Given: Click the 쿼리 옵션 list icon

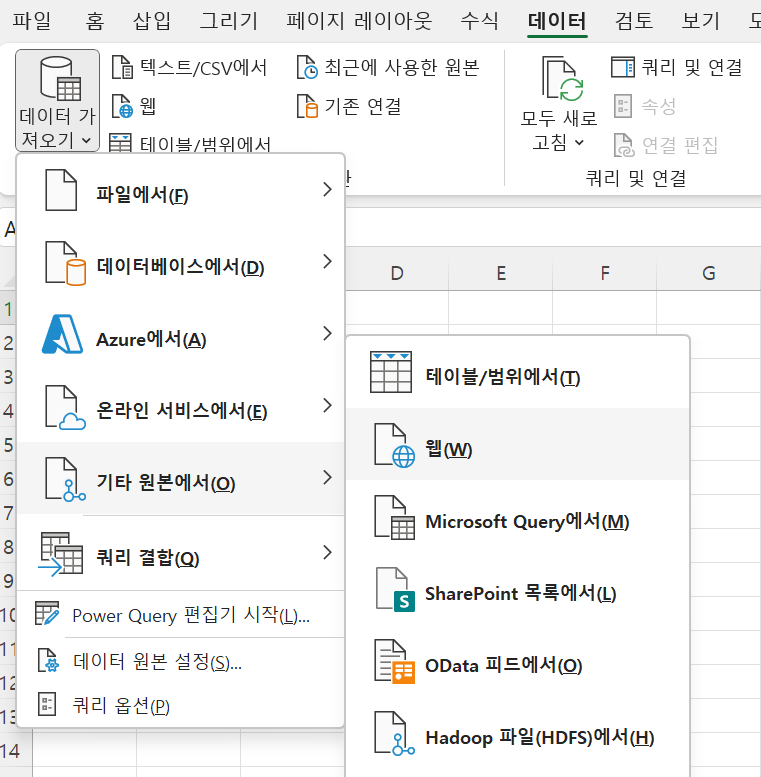Looking at the screenshot, I should click(47, 704).
